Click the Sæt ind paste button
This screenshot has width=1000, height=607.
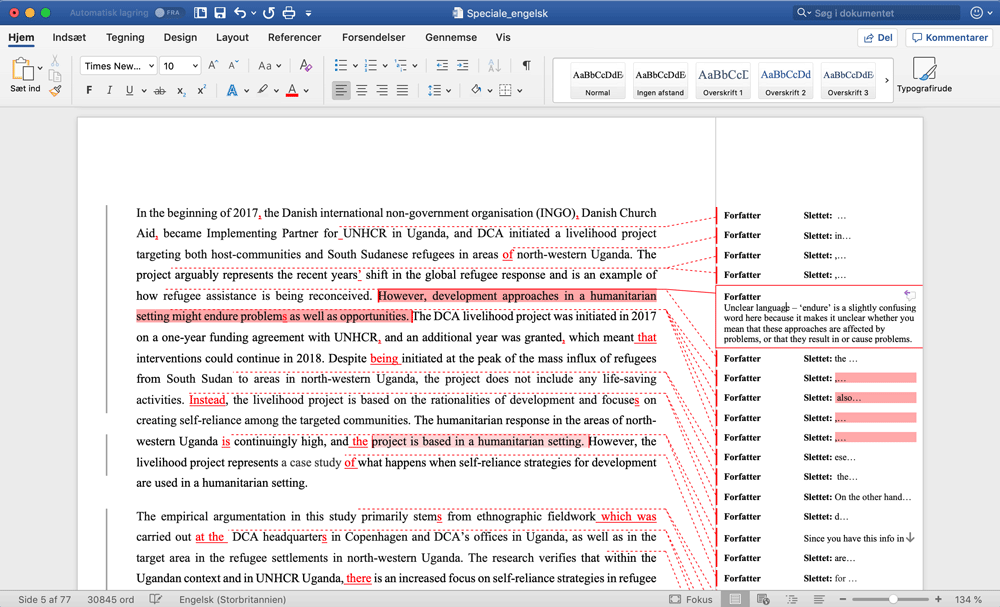[25, 75]
